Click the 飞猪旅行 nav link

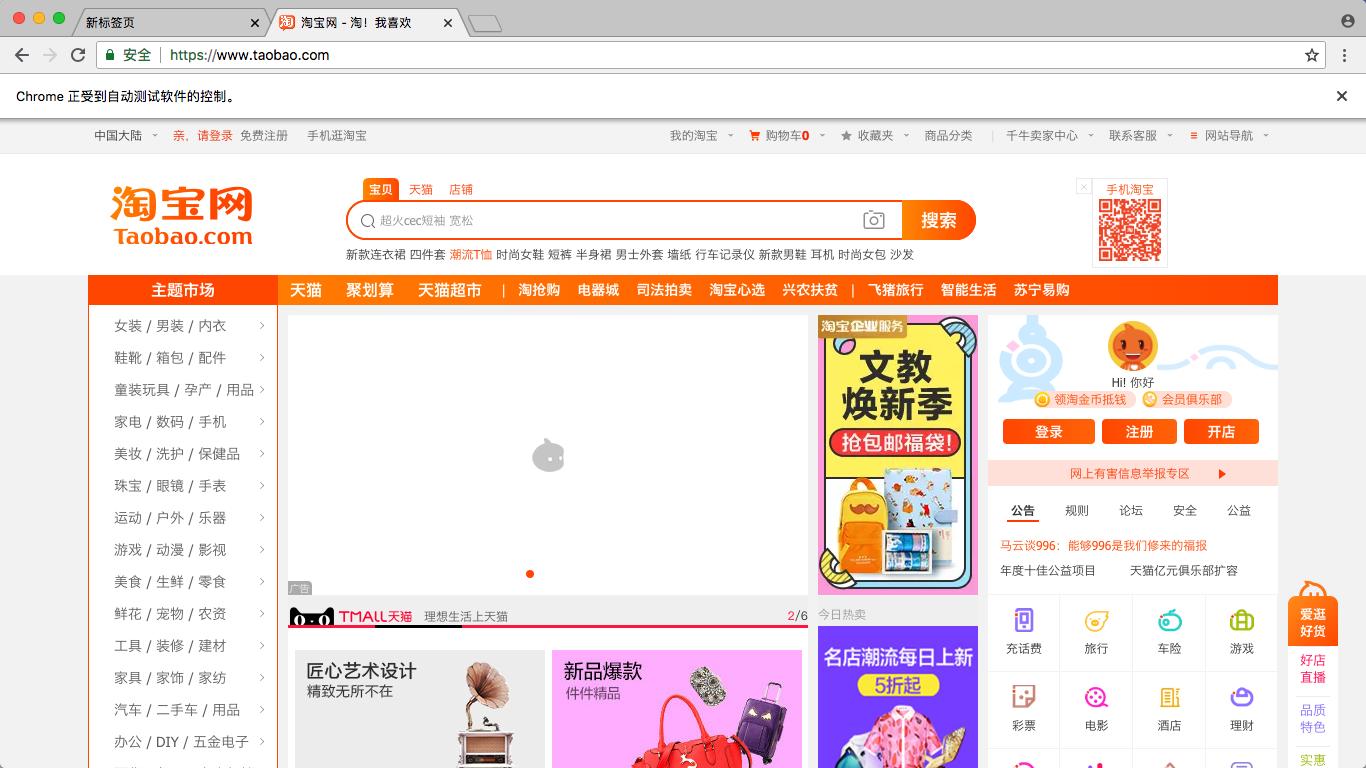[x=896, y=290]
